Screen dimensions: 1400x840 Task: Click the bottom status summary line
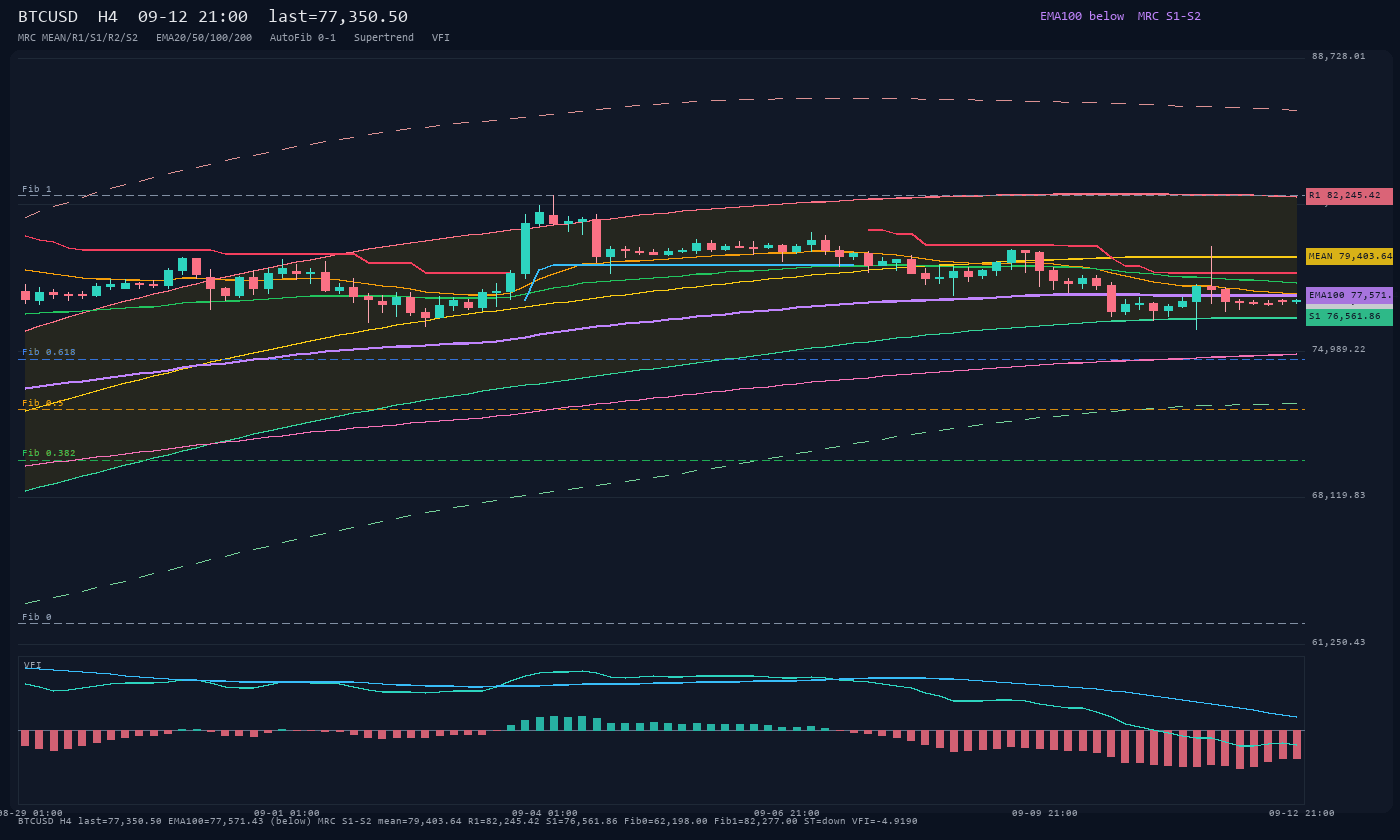[468, 821]
